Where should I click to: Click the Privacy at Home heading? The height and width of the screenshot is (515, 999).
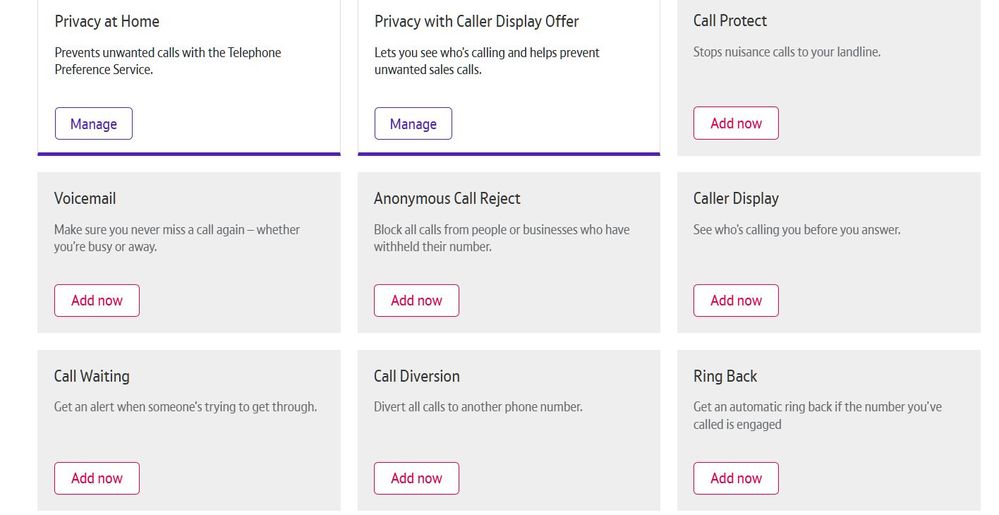click(x=107, y=21)
